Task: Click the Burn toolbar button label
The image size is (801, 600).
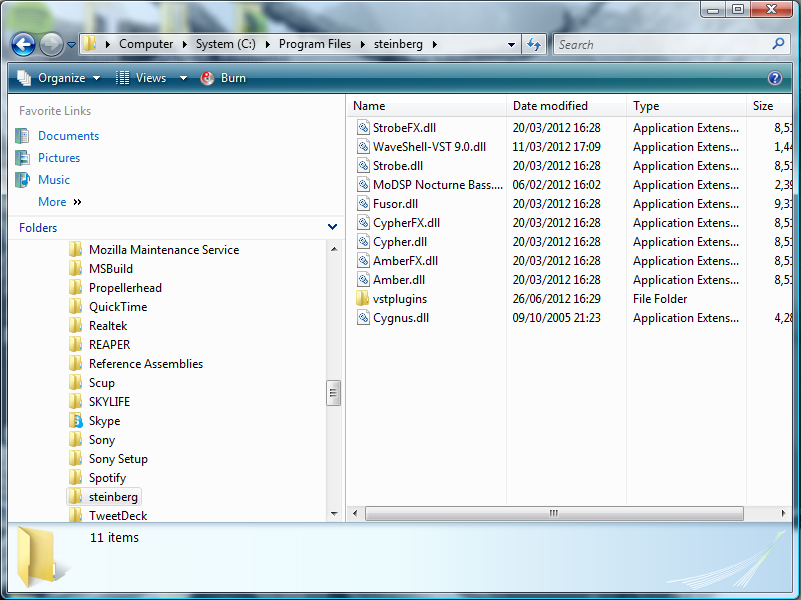Action: (x=233, y=78)
